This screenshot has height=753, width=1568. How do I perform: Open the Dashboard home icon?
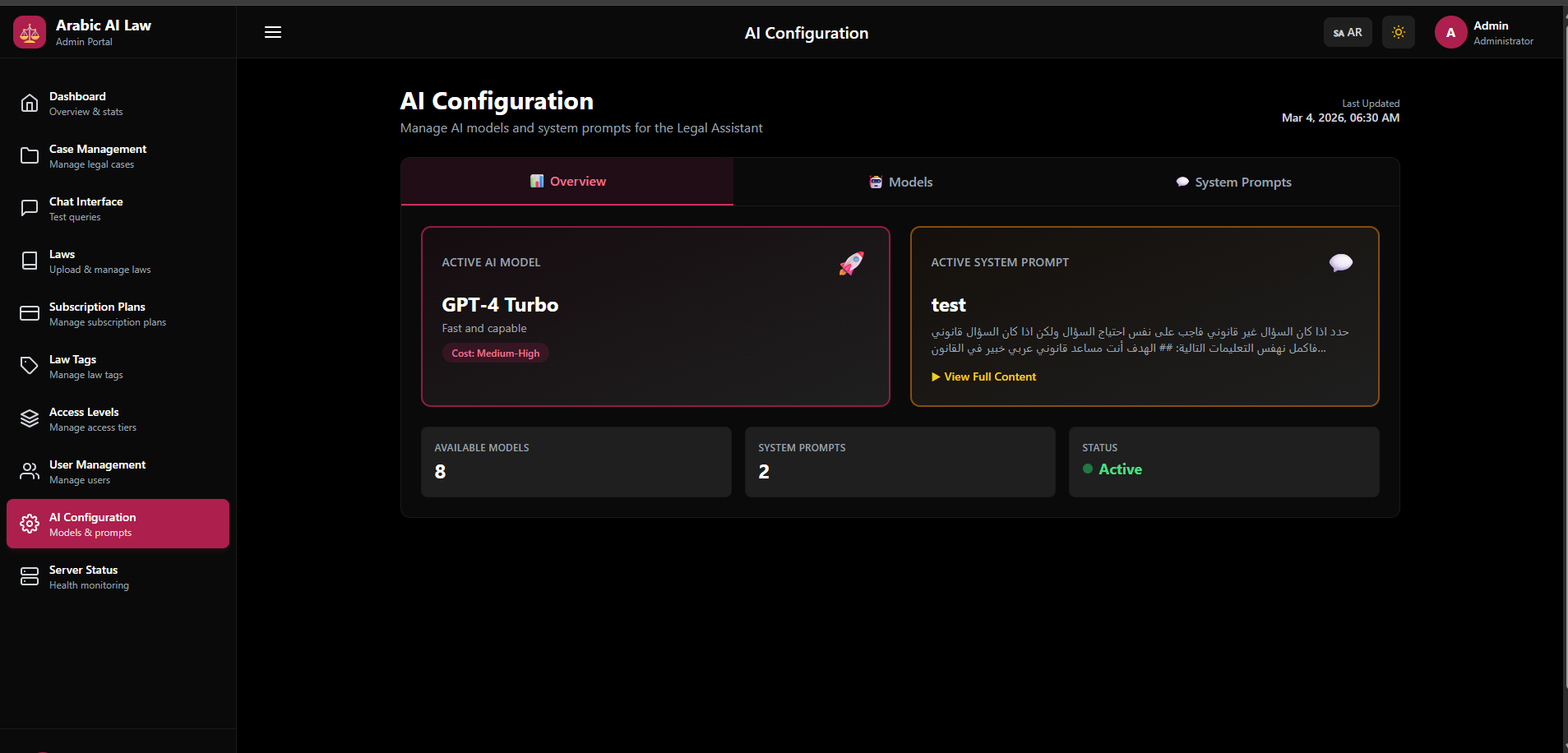point(30,104)
